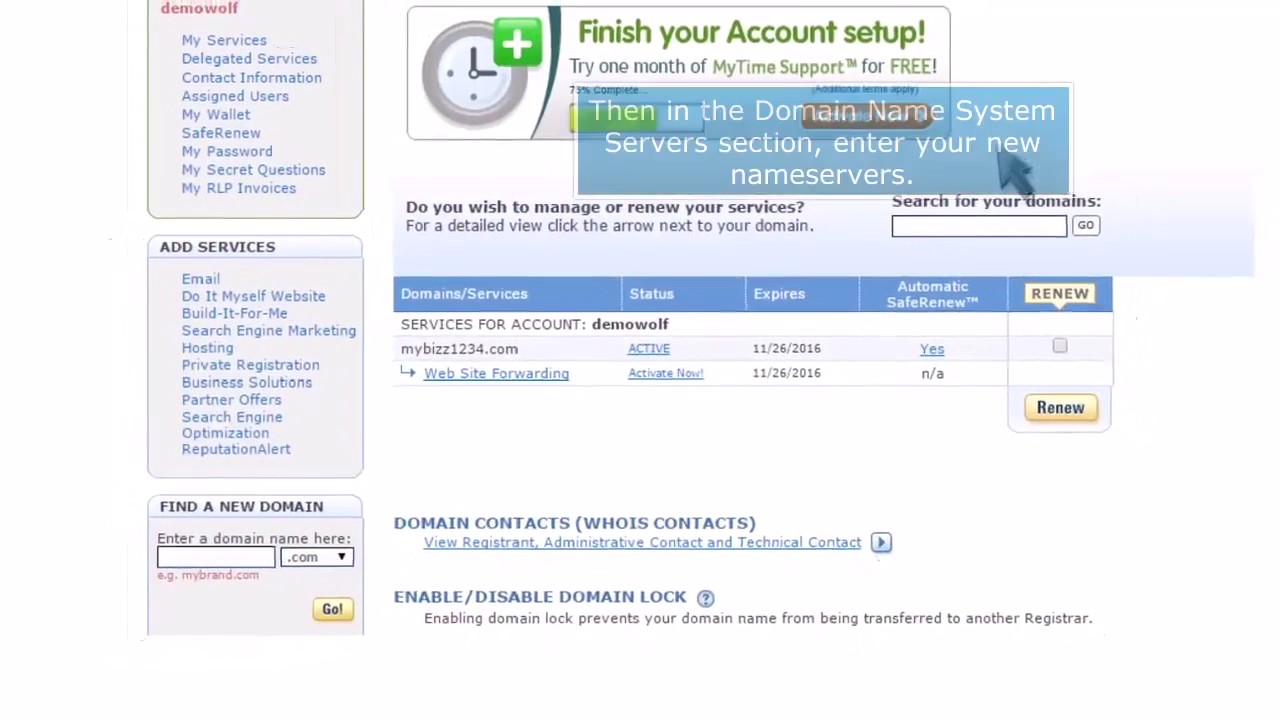Open View Registrant, Administrative and Technical Contact link
Screen dimensions: 1280x720
click(642, 542)
